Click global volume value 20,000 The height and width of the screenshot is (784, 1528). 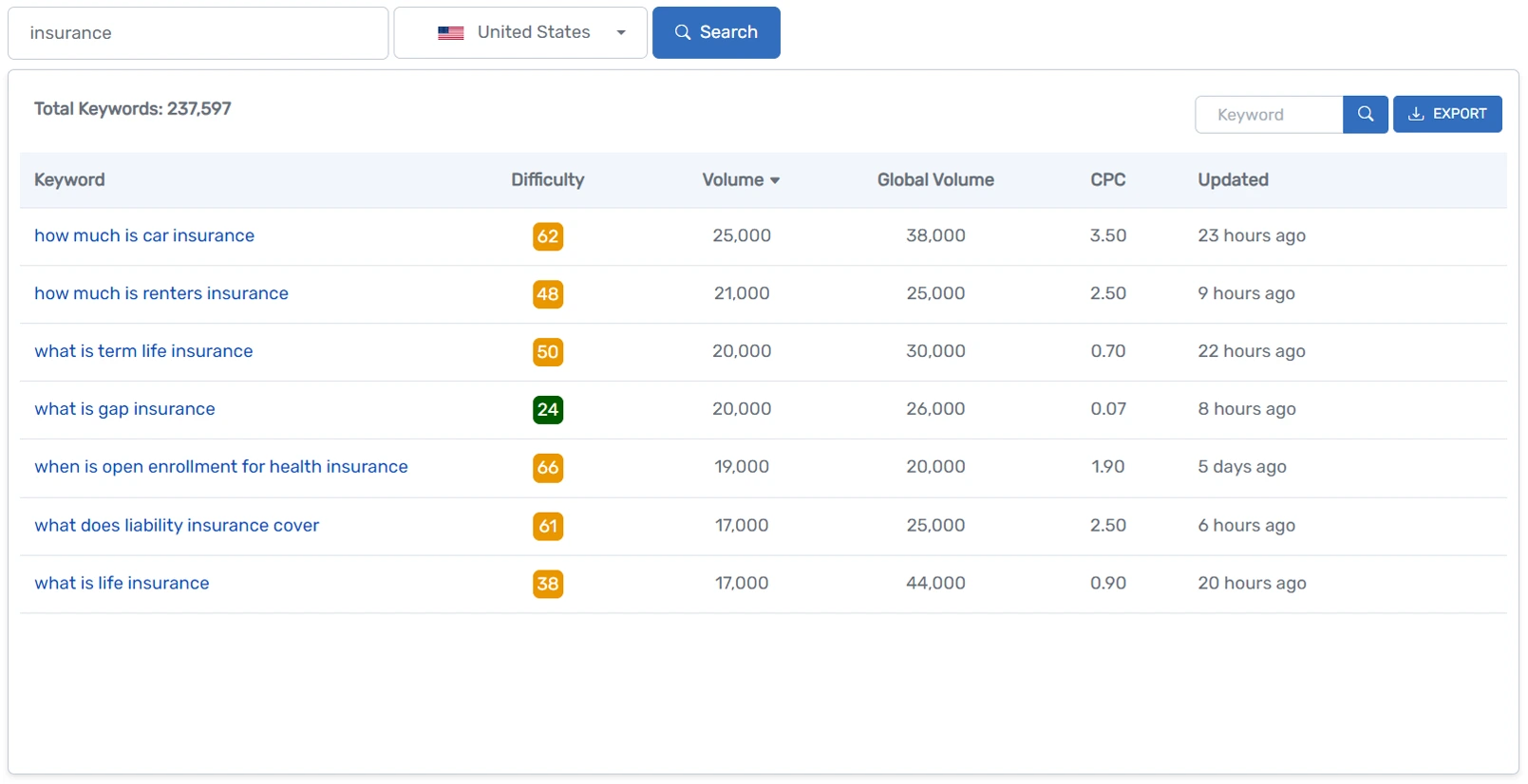(x=935, y=467)
